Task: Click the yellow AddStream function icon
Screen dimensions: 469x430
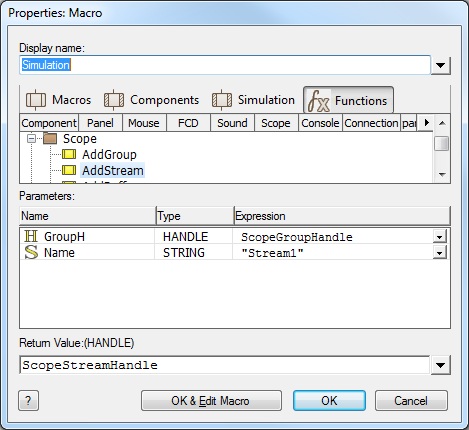Action: click(69, 170)
